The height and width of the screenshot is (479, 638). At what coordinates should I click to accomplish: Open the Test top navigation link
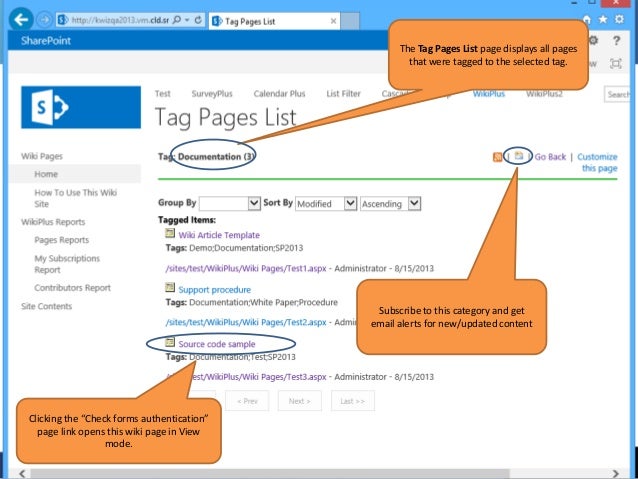(x=163, y=94)
